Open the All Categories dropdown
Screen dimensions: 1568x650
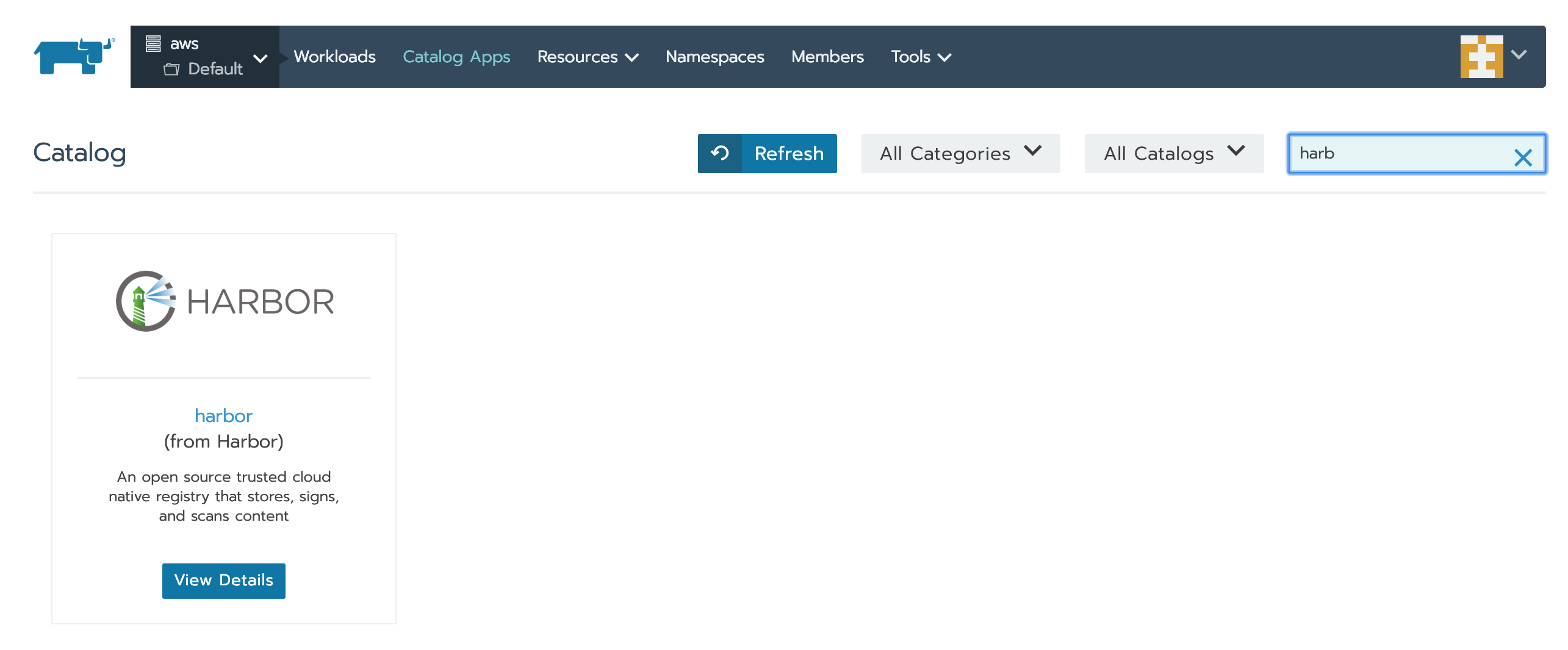coord(960,153)
